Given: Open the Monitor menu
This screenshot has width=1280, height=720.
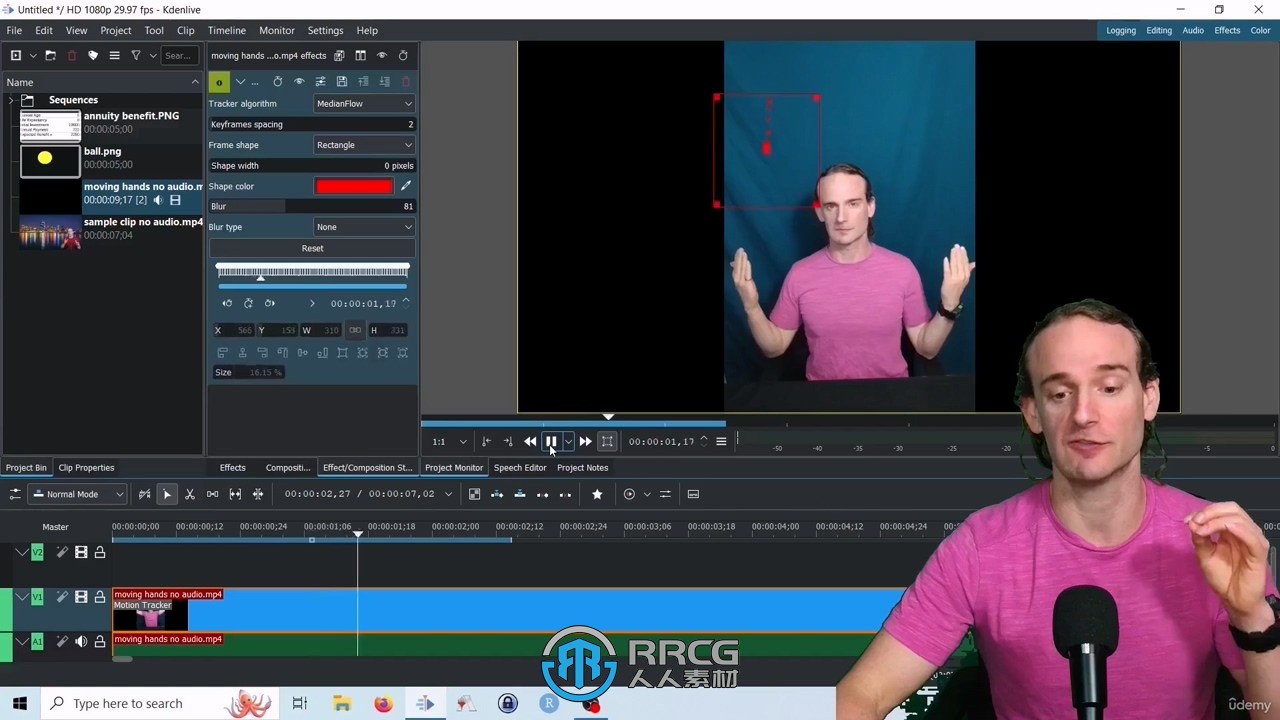Looking at the screenshot, I should (277, 31).
